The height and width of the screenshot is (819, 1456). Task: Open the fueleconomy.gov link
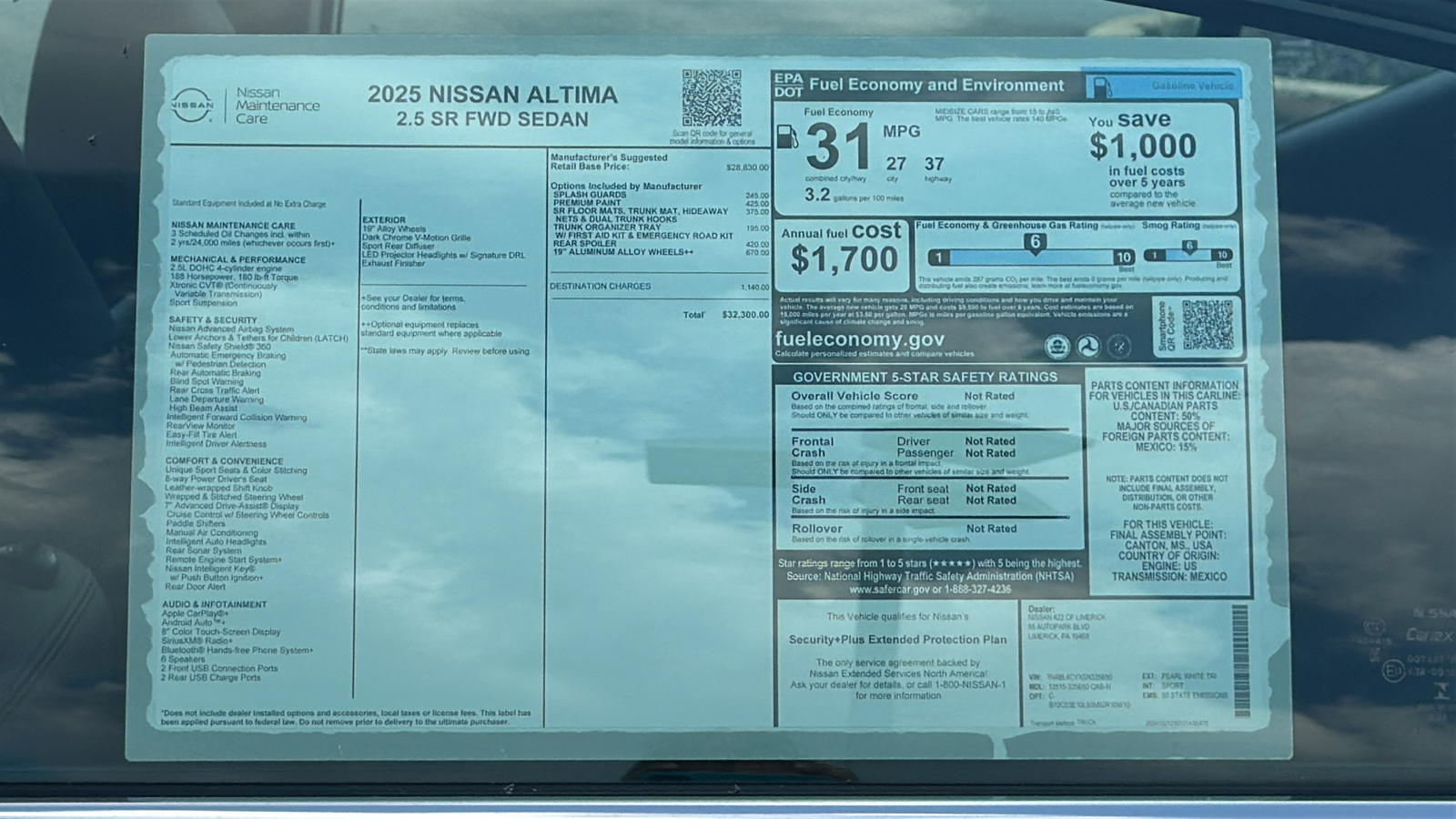(859, 338)
